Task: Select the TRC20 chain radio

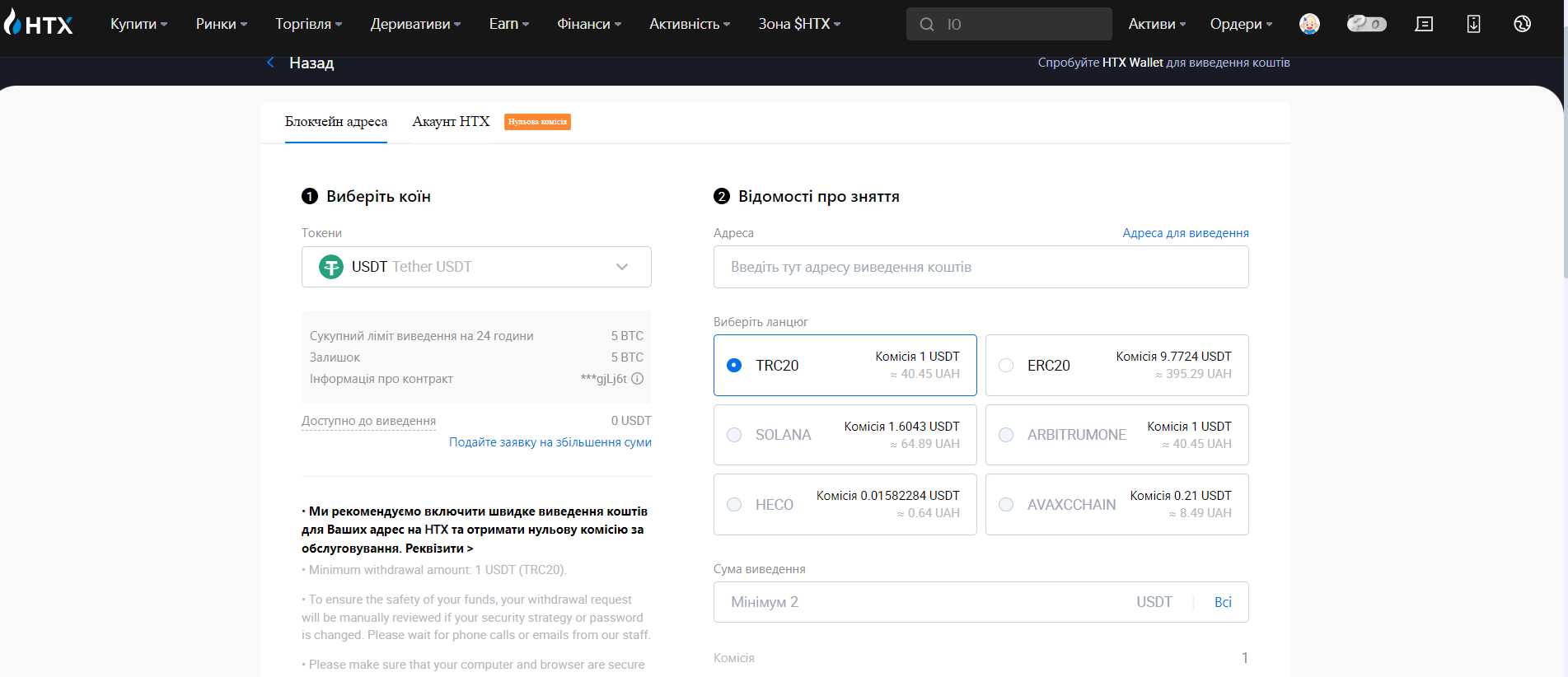Action: coord(734,365)
